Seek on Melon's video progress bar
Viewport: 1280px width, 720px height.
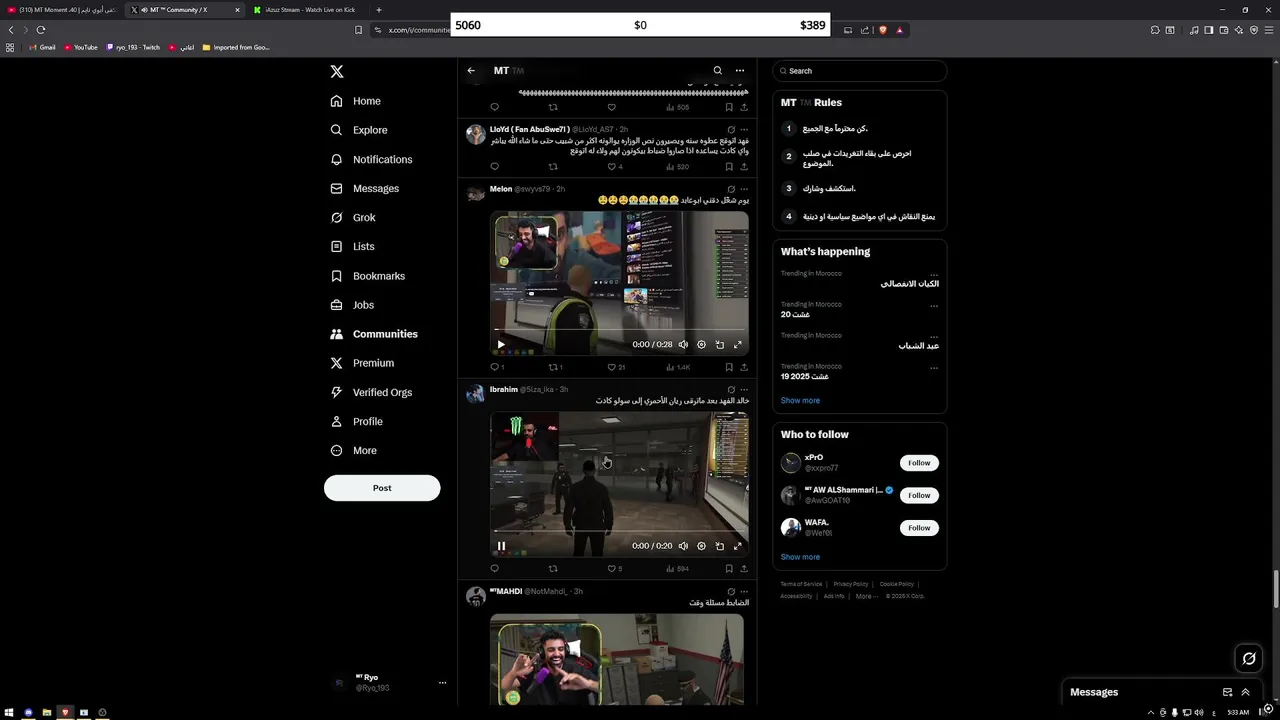pos(619,330)
